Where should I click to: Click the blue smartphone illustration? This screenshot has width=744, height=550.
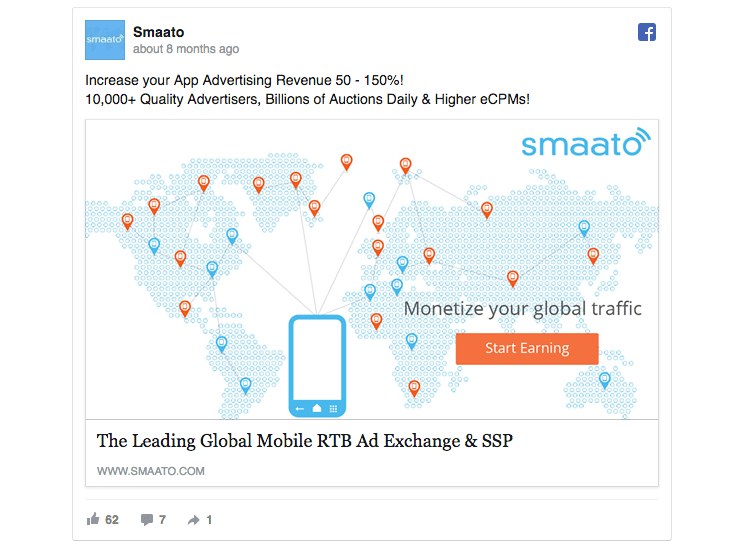point(317,366)
